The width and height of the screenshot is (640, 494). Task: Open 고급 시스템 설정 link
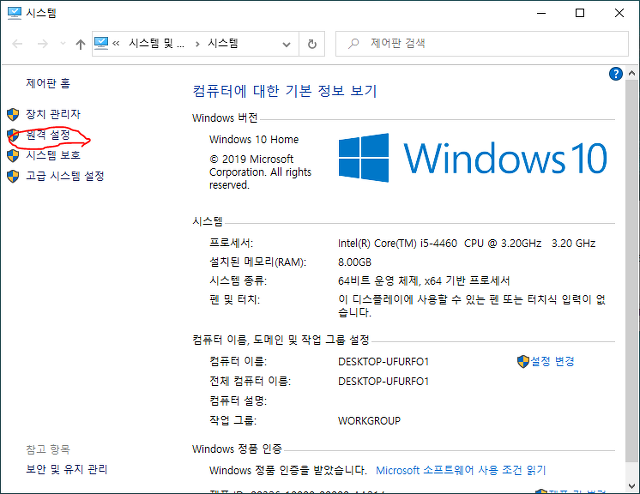tap(65, 176)
